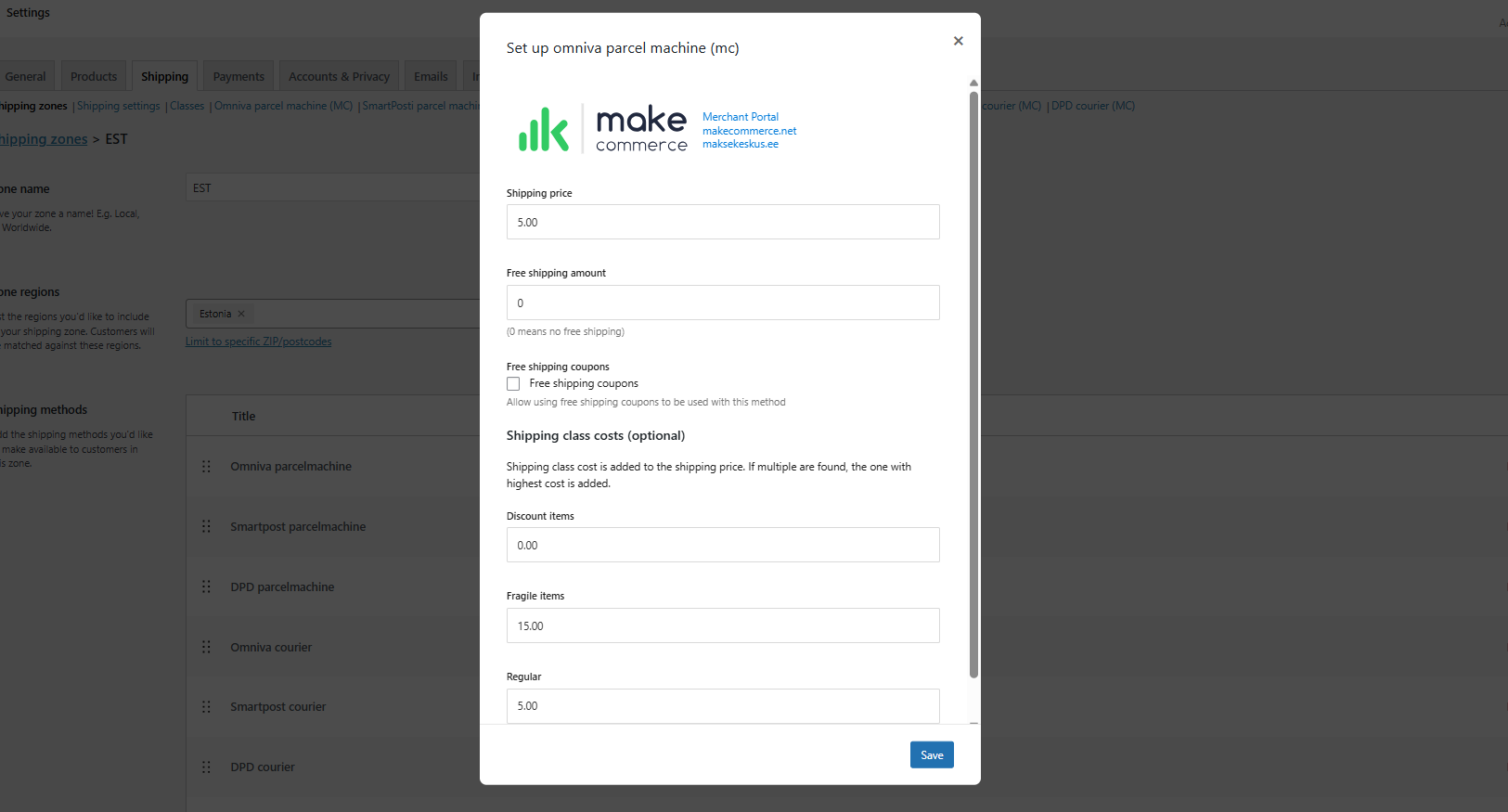Open the Omniva parcelmachine shipping method
Image resolution: width=1508 pixels, height=812 pixels.
(290, 466)
